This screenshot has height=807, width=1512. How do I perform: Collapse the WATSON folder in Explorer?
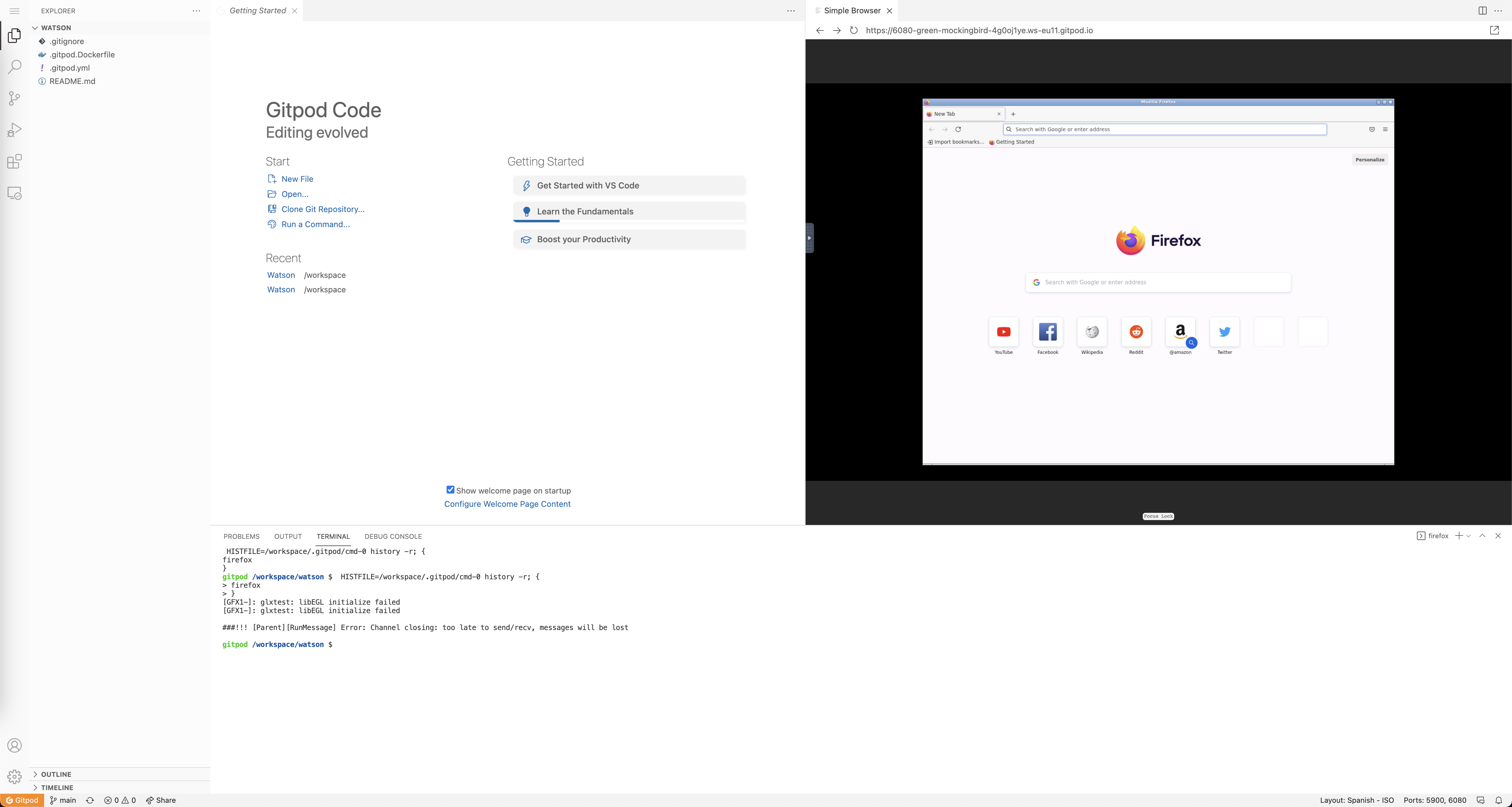tap(35, 27)
